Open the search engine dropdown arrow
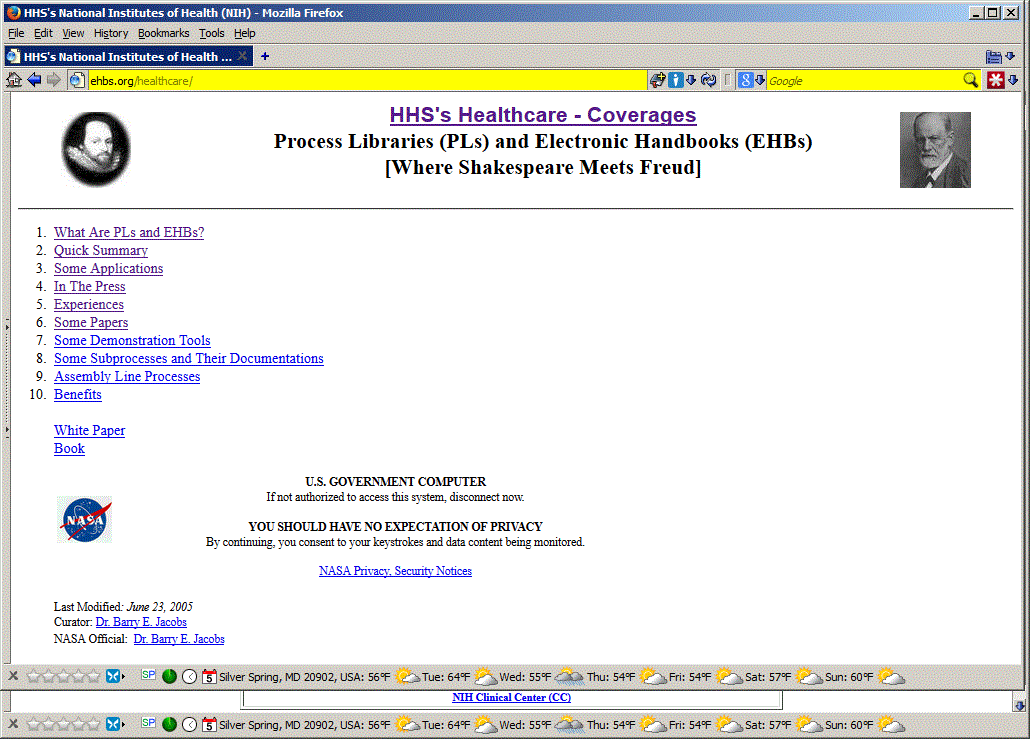Viewport: 1030px width, 739px height. 760,80
